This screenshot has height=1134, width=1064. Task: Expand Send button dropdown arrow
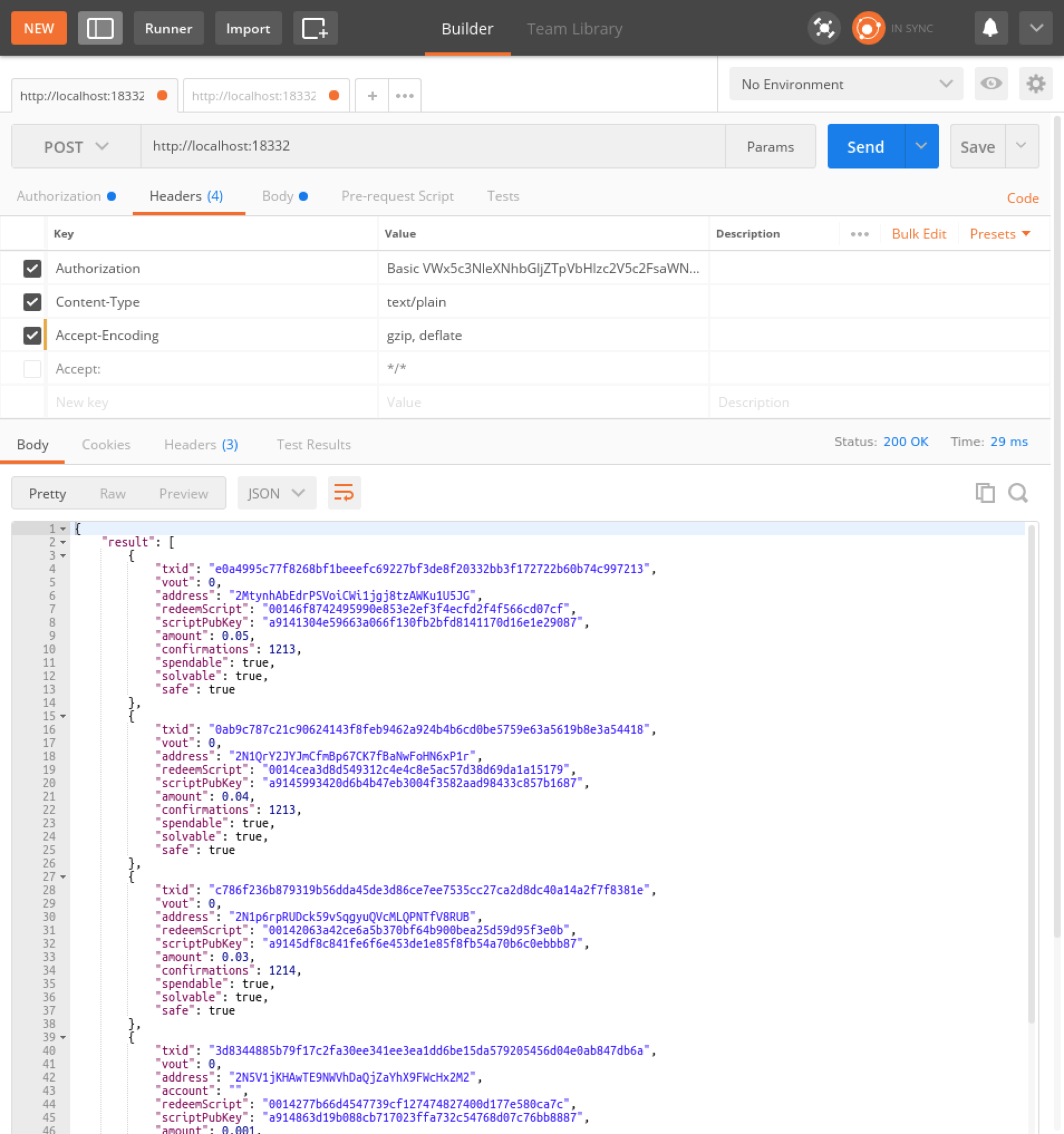click(x=922, y=146)
